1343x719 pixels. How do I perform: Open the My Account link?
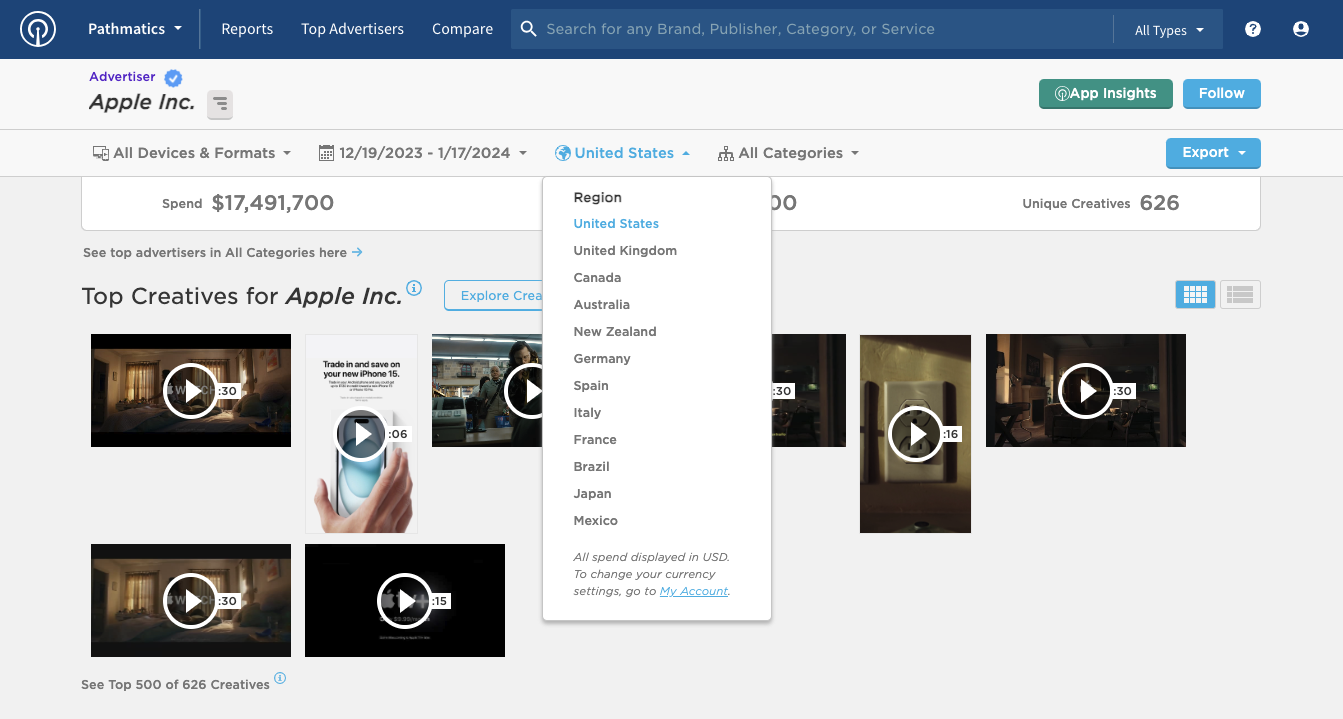[694, 591]
